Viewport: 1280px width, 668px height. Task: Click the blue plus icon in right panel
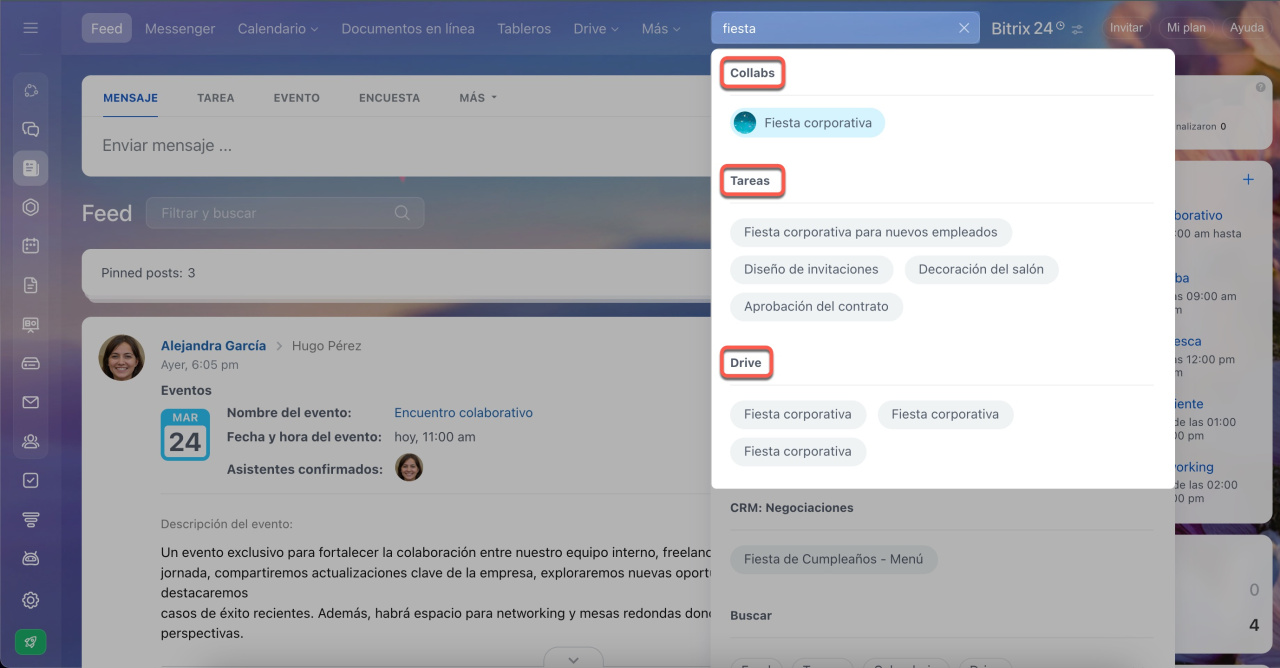pyautogui.click(x=1248, y=180)
